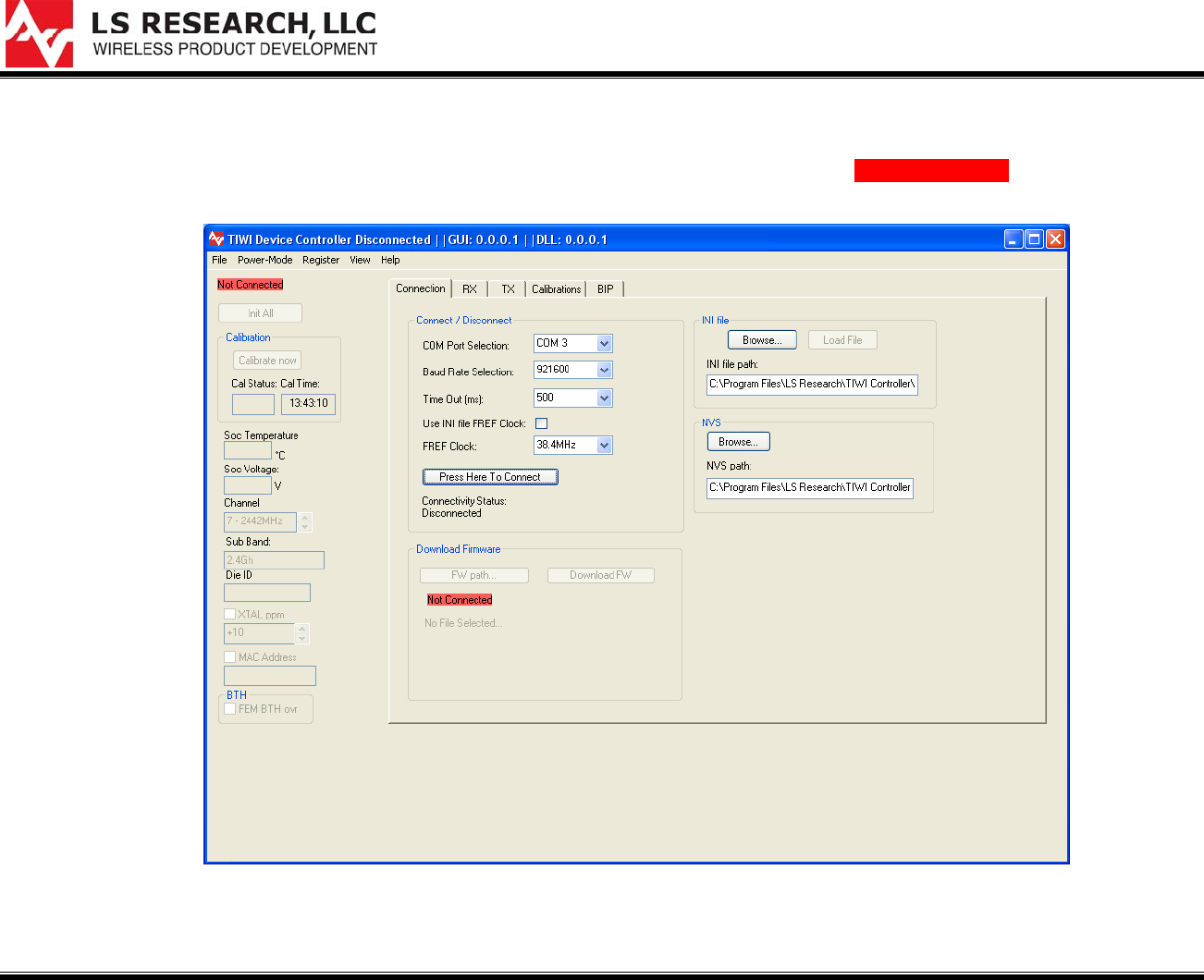Viewport: 1204px width, 980px height.
Task: Click the TIWI app icon in title bar
Action: pyautogui.click(x=216, y=239)
